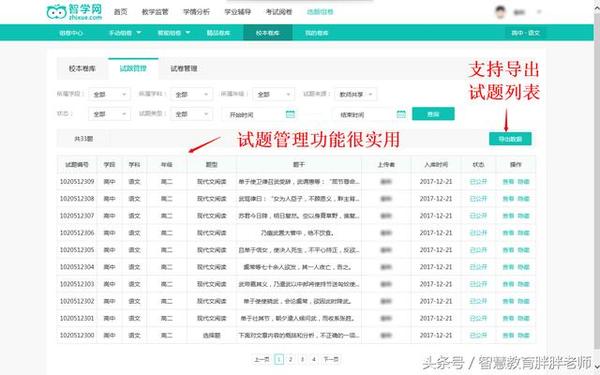The width and height of the screenshot is (600, 375).
Task: Click 隐藏 for question 1020512306
Action: (523, 233)
